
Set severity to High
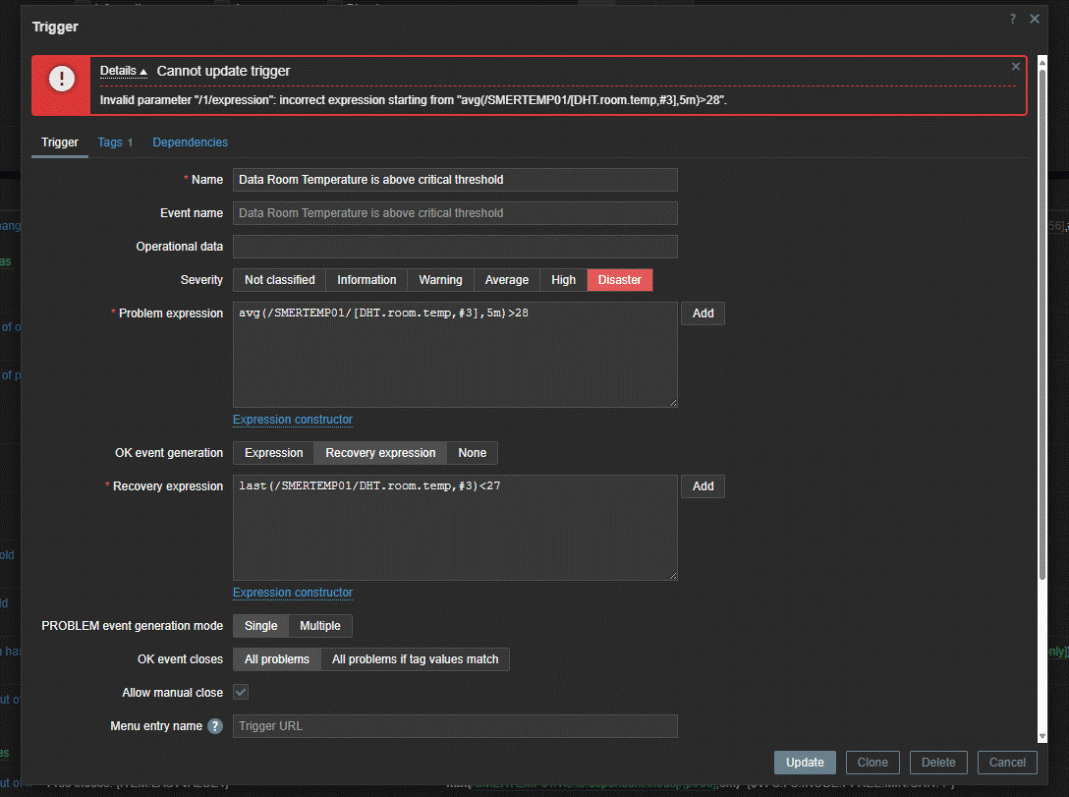(x=563, y=280)
